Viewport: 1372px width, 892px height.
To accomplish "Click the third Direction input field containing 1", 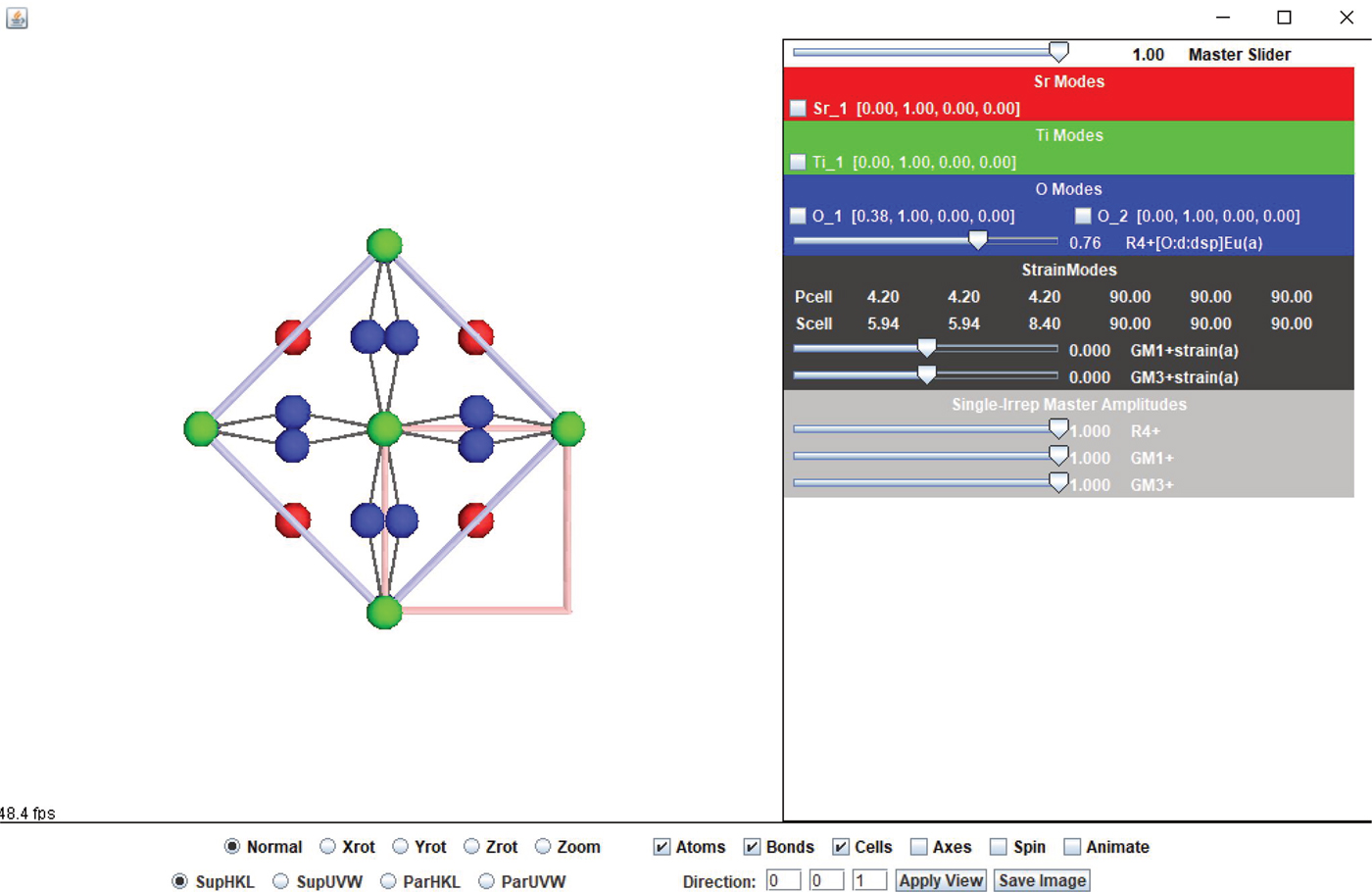I will (x=869, y=880).
